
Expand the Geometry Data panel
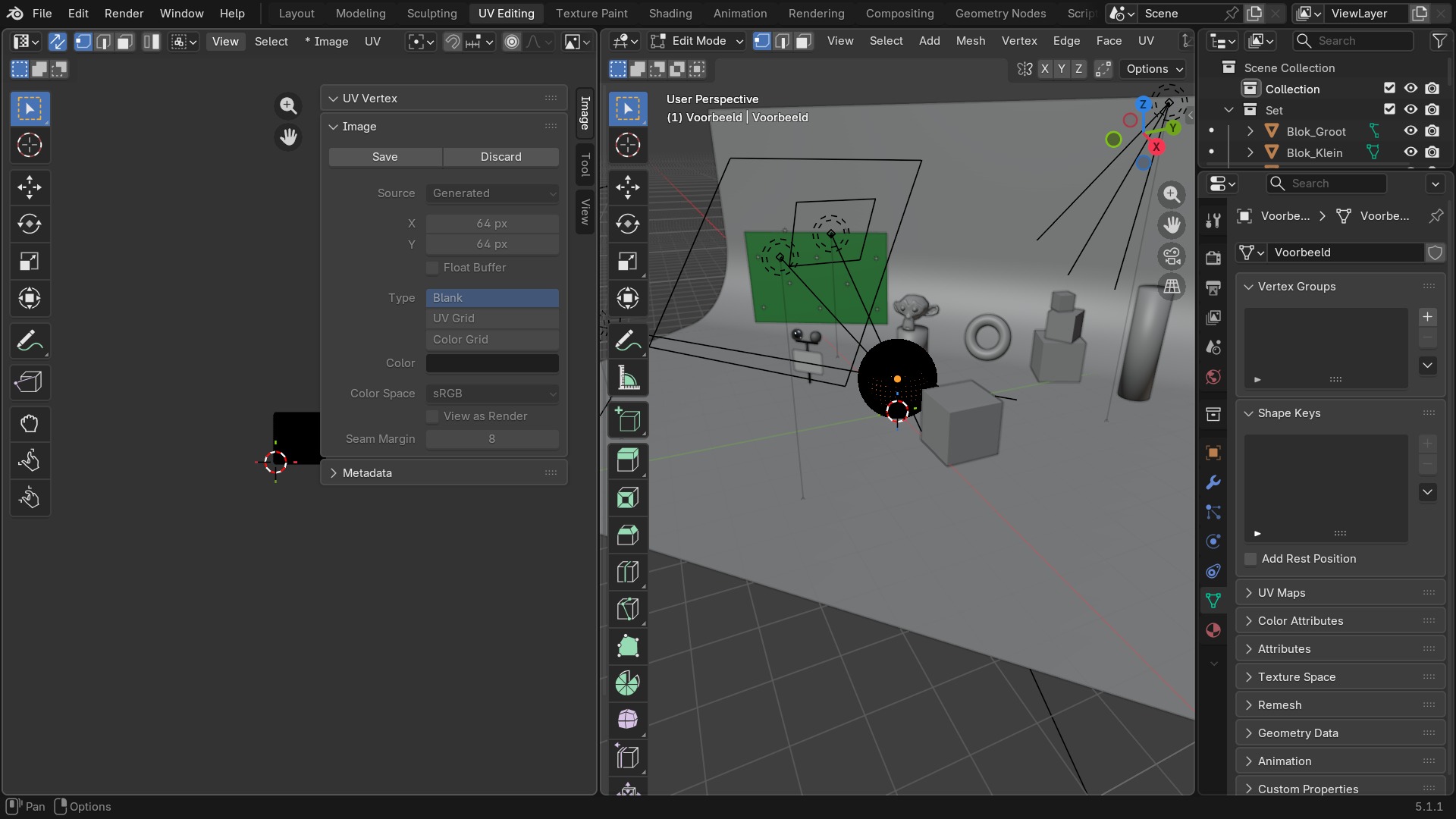[1249, 733]
